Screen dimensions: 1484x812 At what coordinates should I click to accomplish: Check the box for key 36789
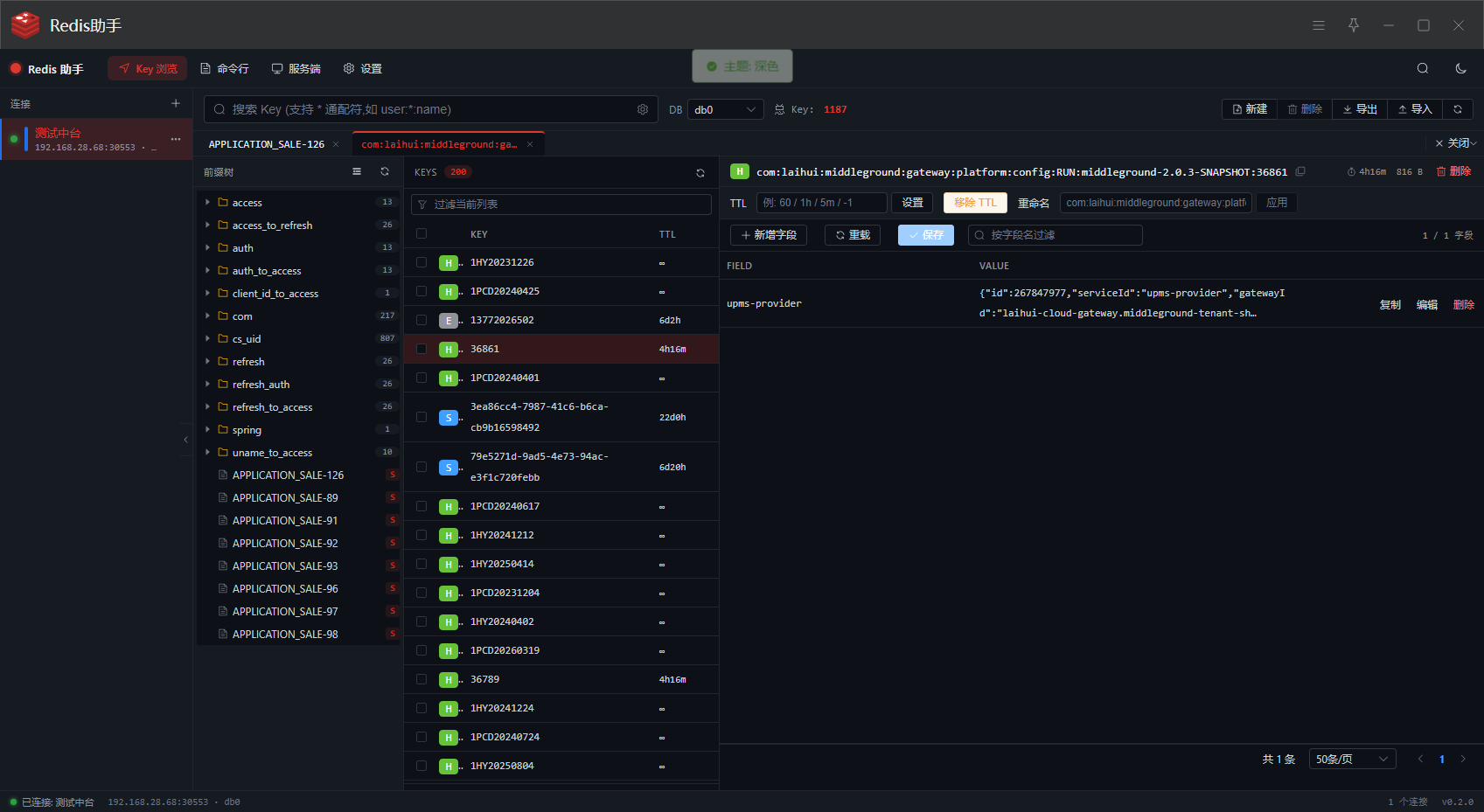(x=422, y=679)
